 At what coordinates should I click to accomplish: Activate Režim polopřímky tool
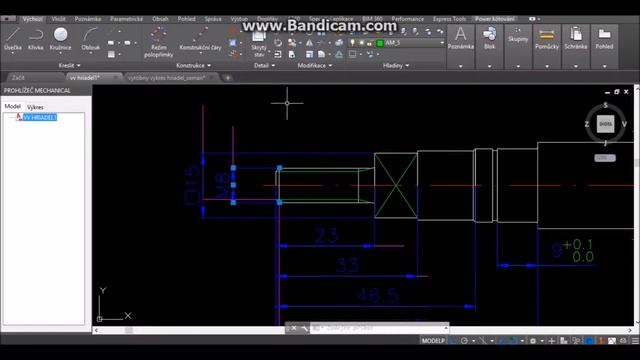click(158, 42)
